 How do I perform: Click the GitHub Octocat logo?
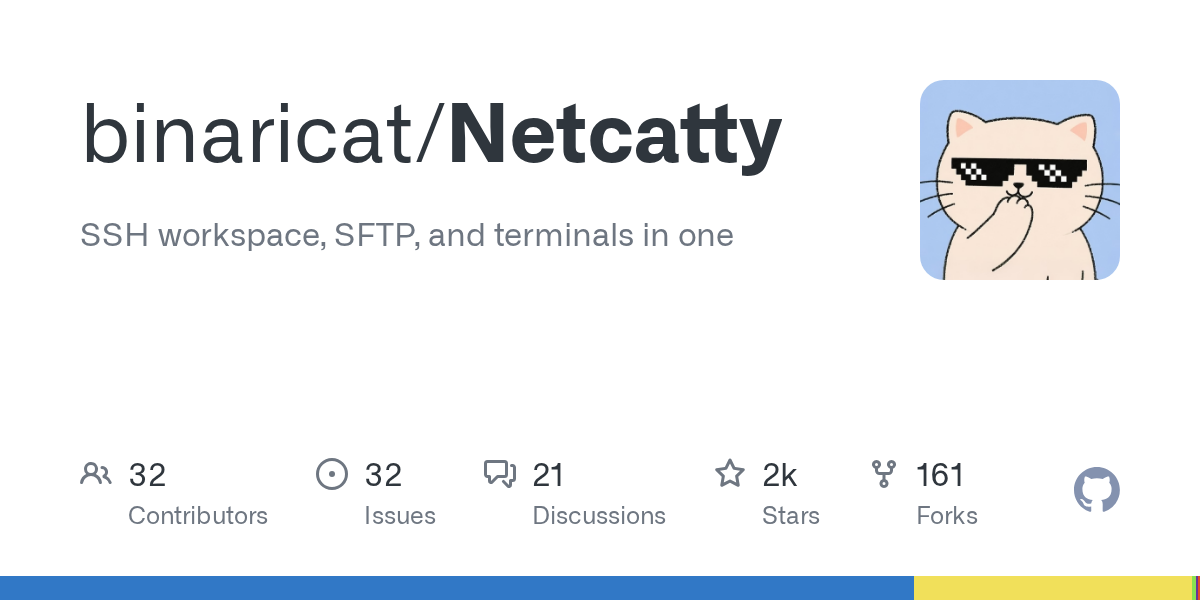pos(1097,491)
